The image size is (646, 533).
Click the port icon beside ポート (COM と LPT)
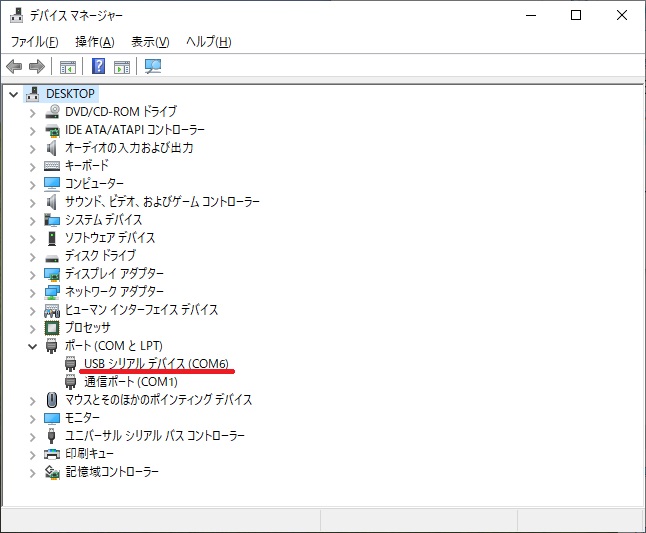51,346
